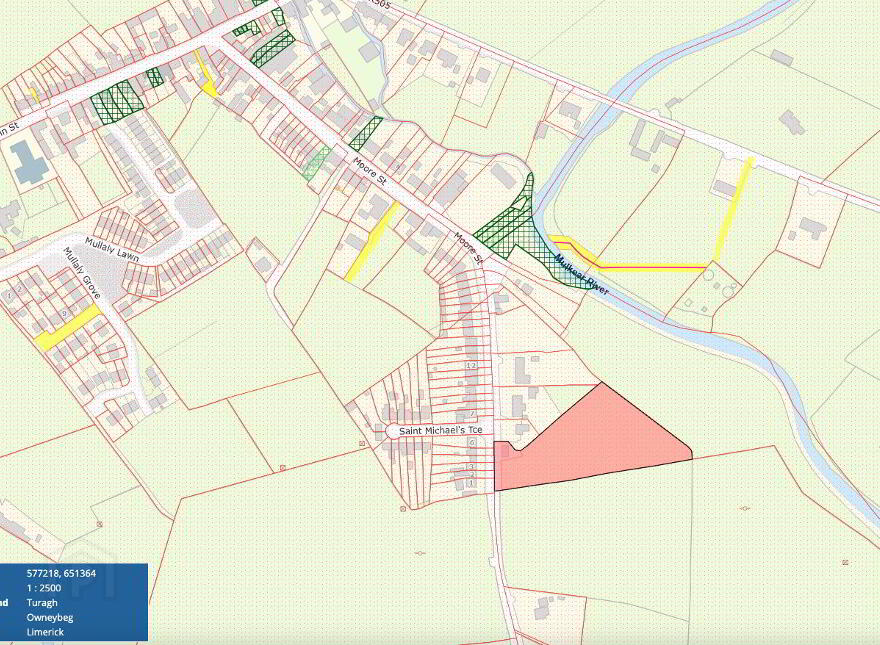Viewport: 880px width, 645px height.
Task: Click the blue-shaded building footprint
Action: [x=30, y=162]
